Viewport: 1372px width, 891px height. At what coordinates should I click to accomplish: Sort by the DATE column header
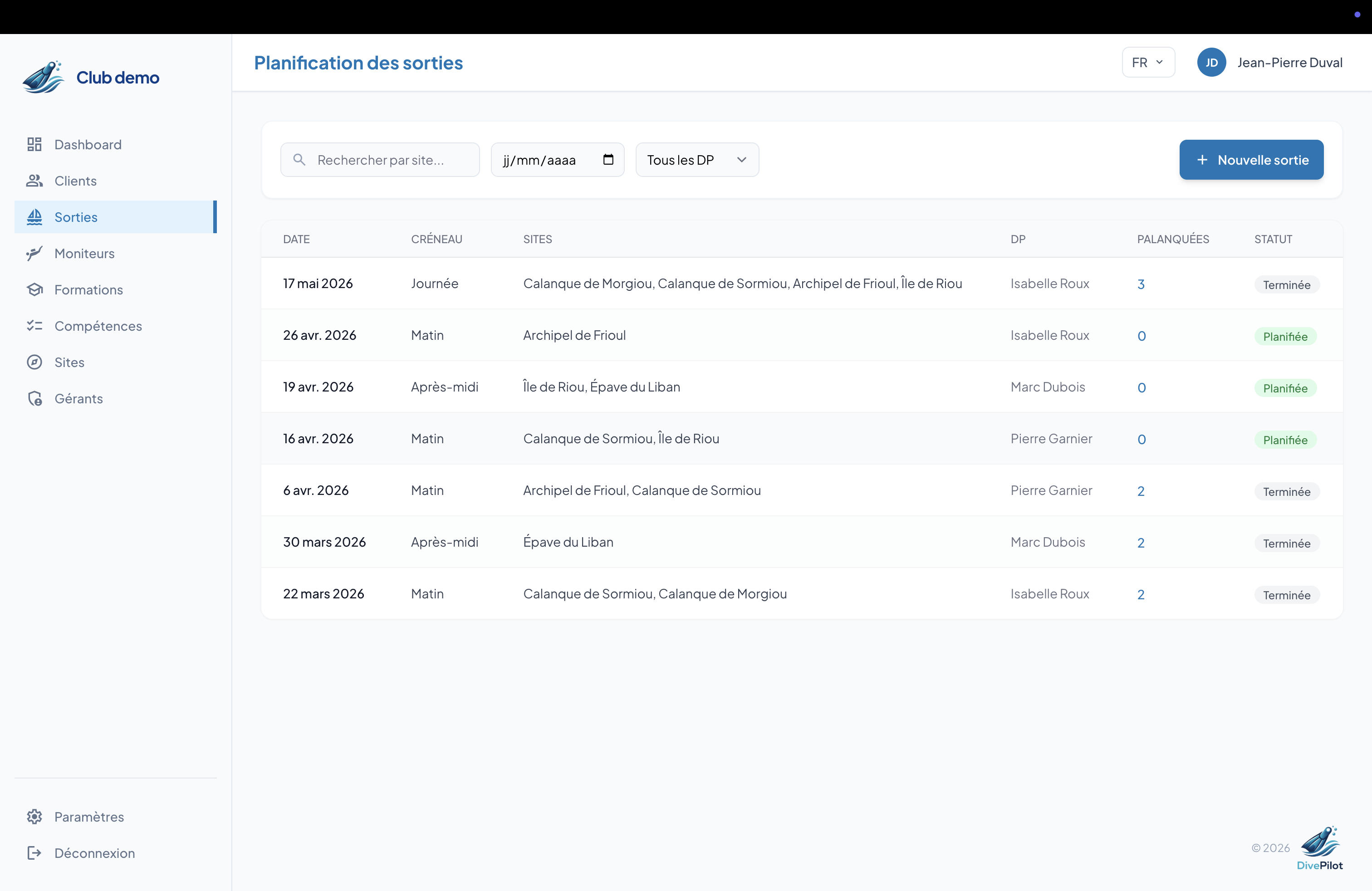tap(296, 239)
